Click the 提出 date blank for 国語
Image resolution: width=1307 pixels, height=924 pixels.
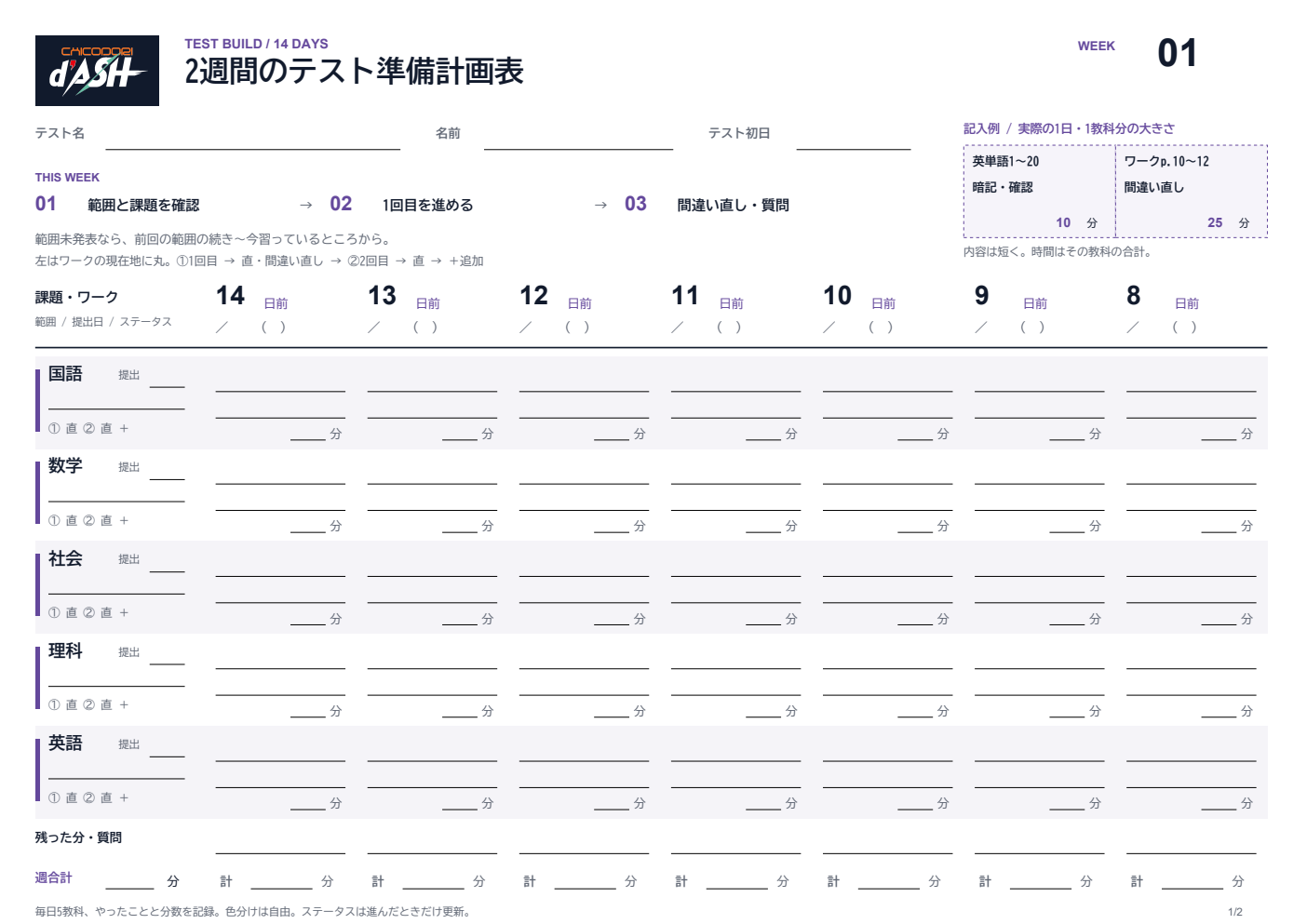pos(168,385)
